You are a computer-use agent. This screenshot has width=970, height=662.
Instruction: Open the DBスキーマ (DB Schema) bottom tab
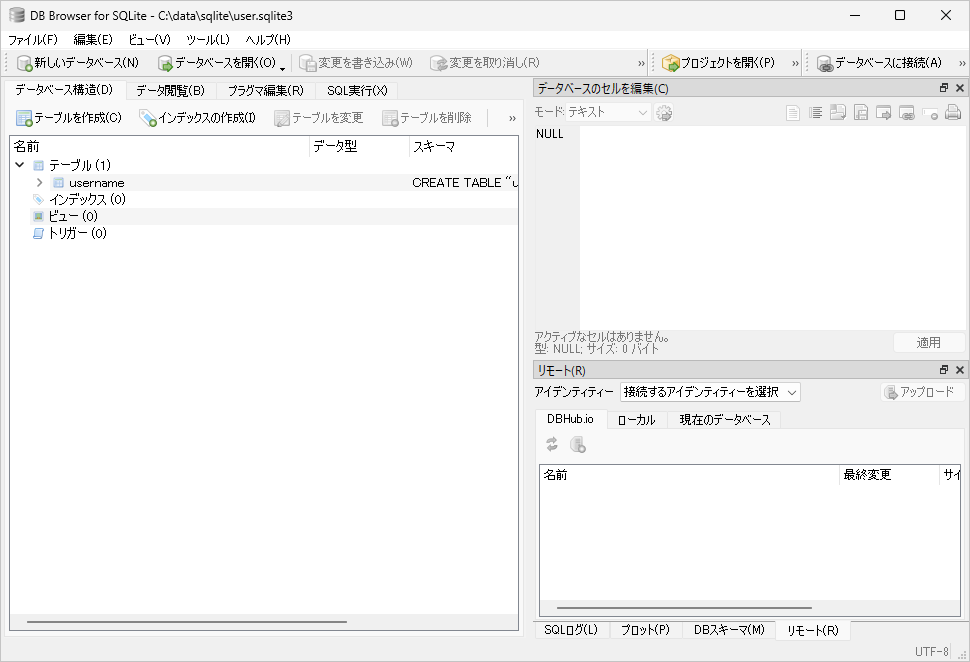tap(728, 630)
